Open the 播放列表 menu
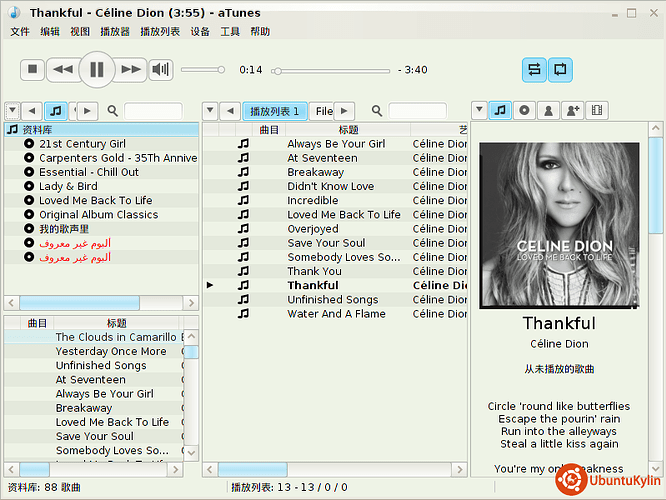 click(160, 31)
